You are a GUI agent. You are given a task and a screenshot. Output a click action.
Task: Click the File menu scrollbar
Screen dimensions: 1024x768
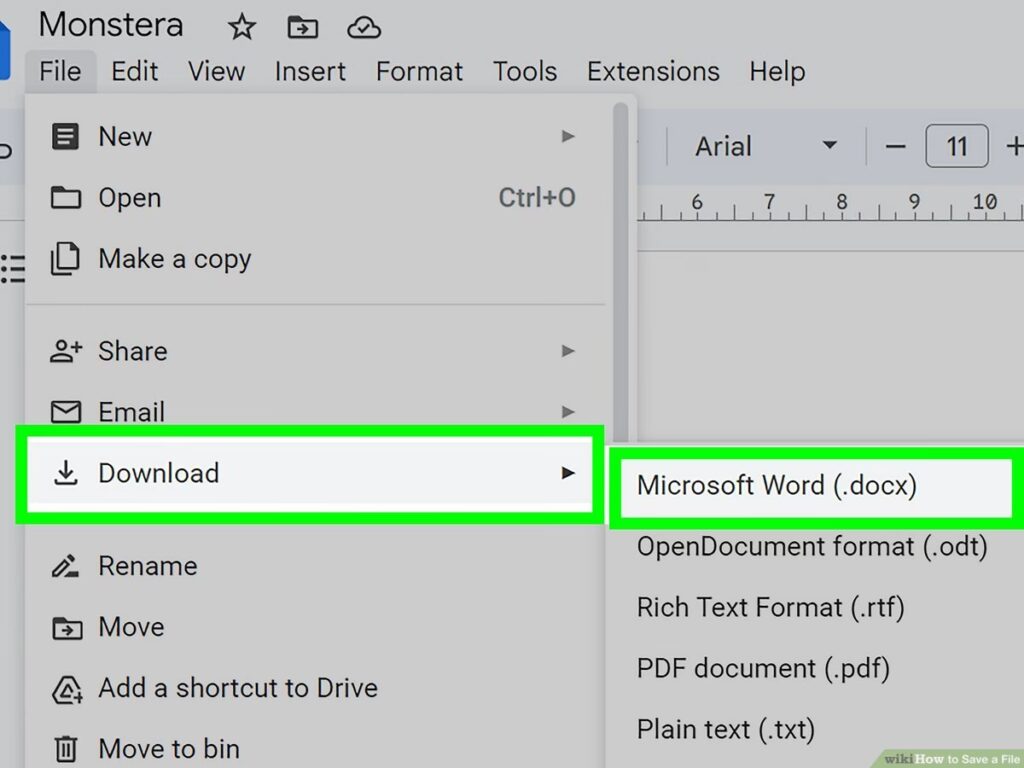click(620, 274)
